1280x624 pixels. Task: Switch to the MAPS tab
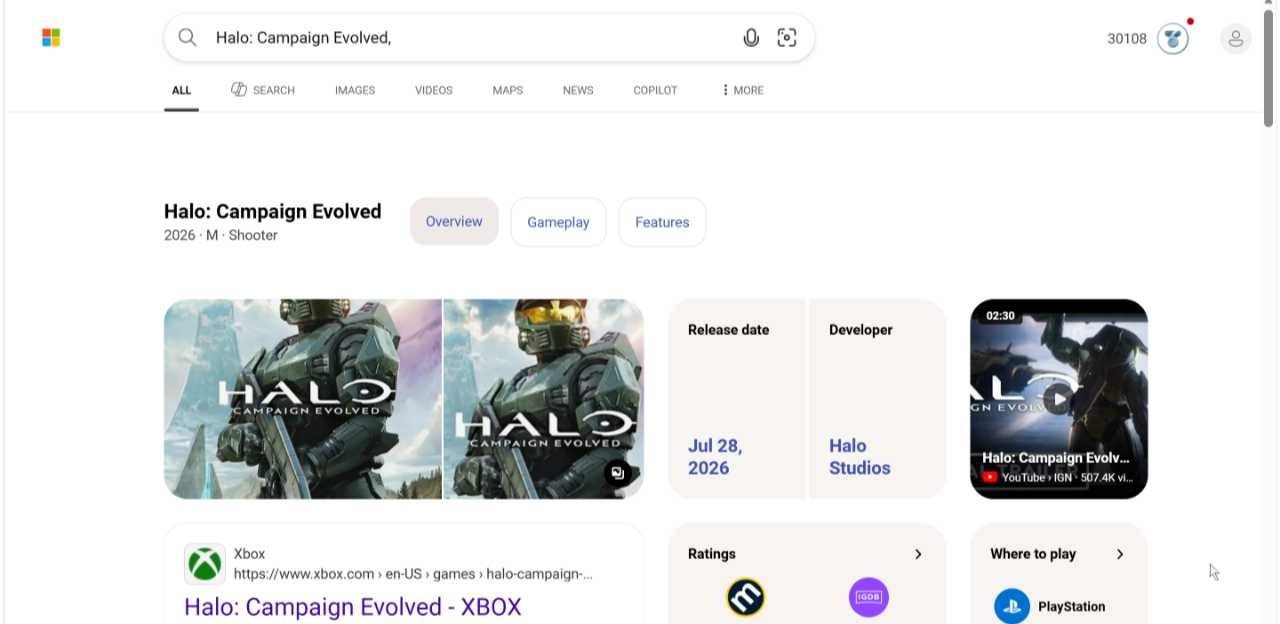click(x=508, y=90)
